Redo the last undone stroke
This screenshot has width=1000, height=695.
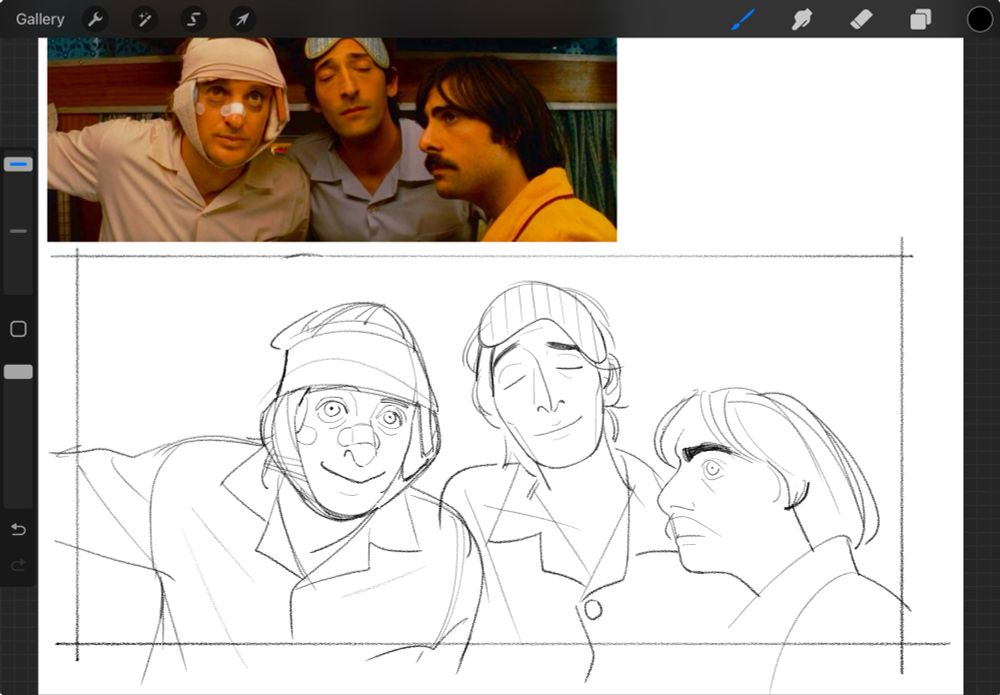18,564
